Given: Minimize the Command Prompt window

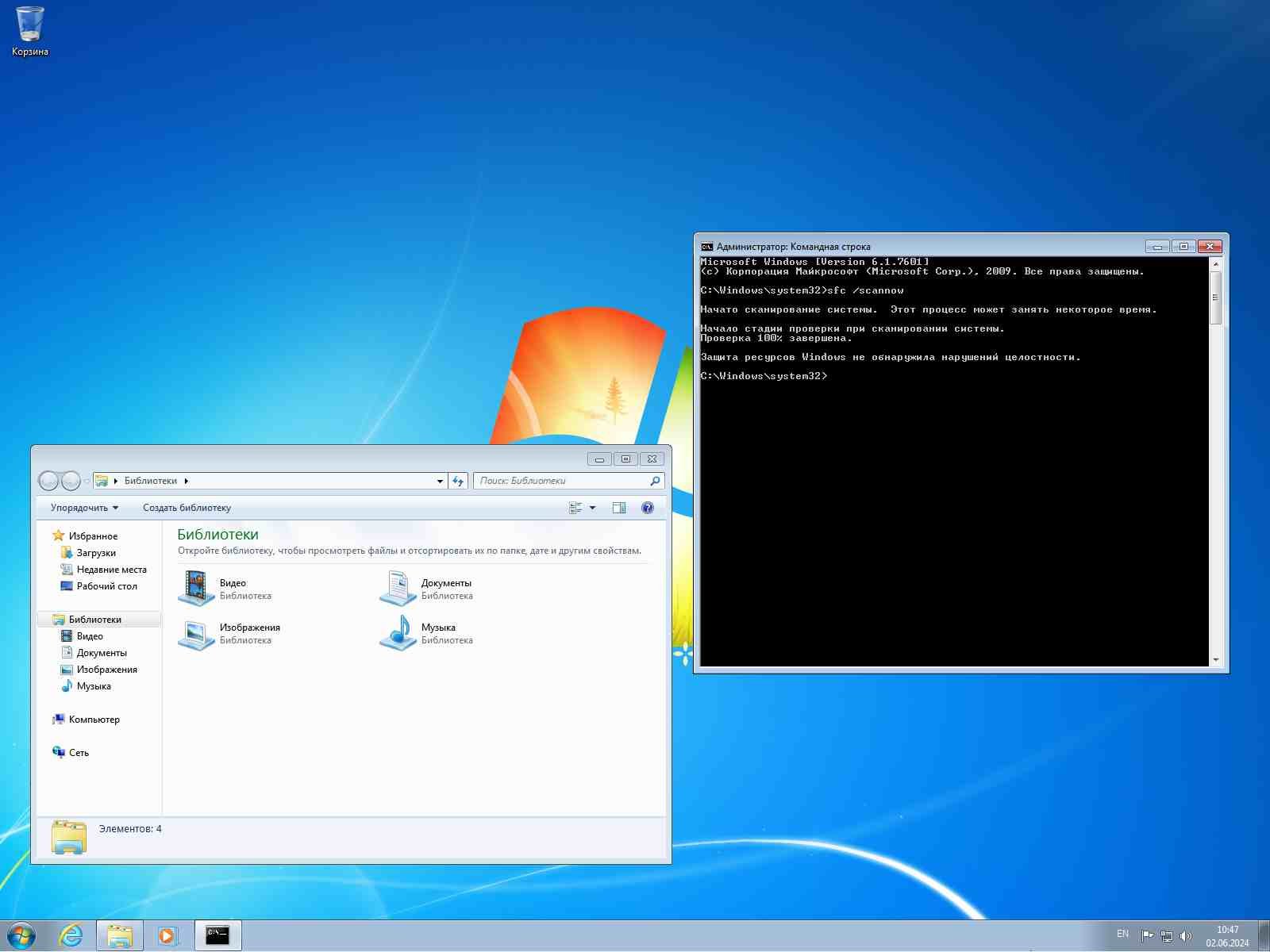Looking at the screenshot, I should pos(1157,247).
